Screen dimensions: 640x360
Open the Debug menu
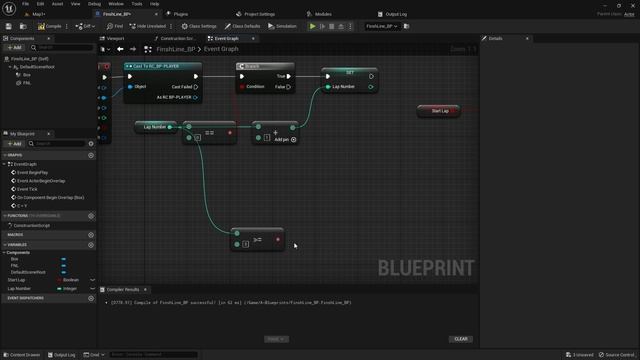(x=94, y=4)
